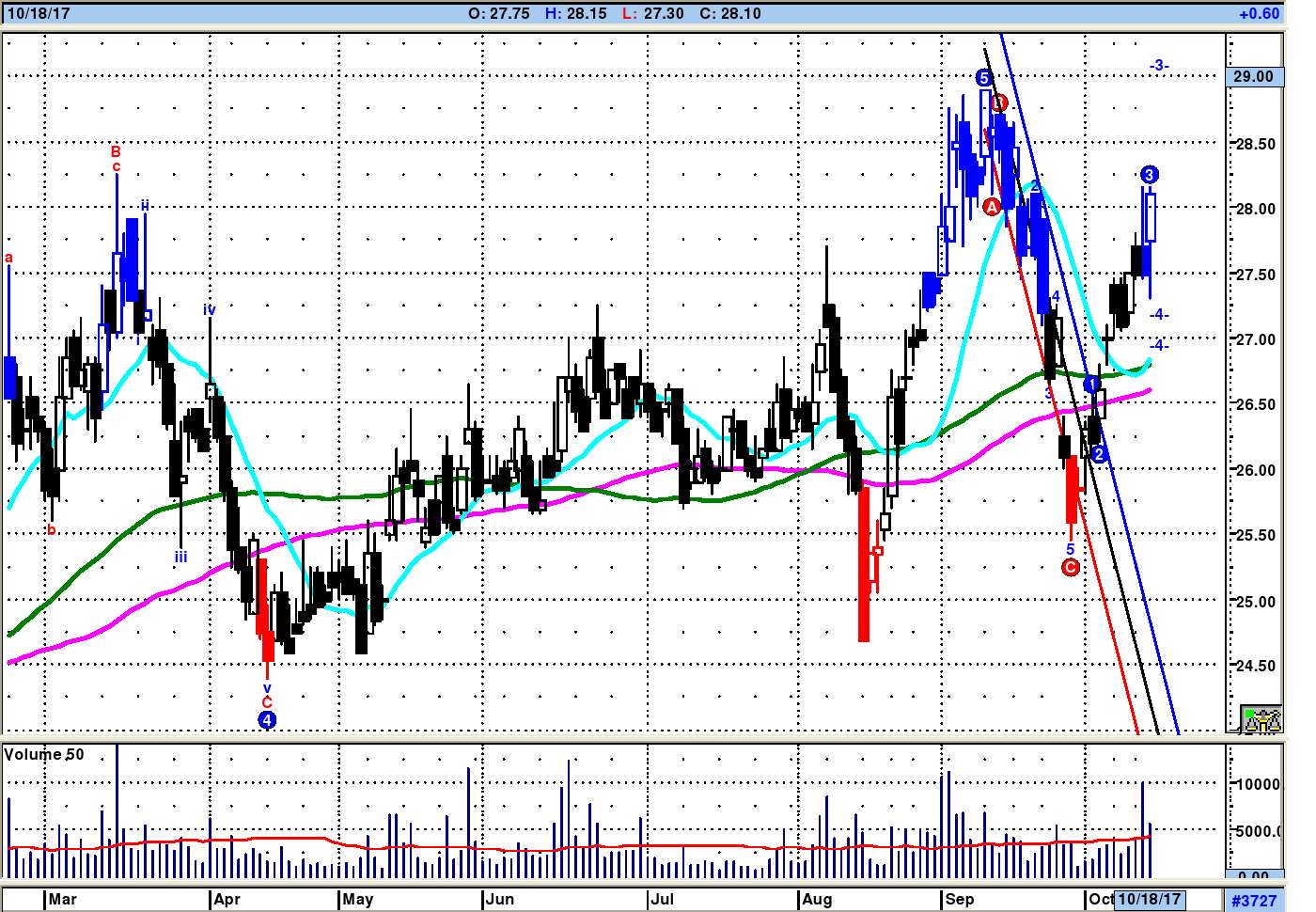Click the tall red candle in mid August
This screenshot has width=1316, height=912.
point(864,564)
